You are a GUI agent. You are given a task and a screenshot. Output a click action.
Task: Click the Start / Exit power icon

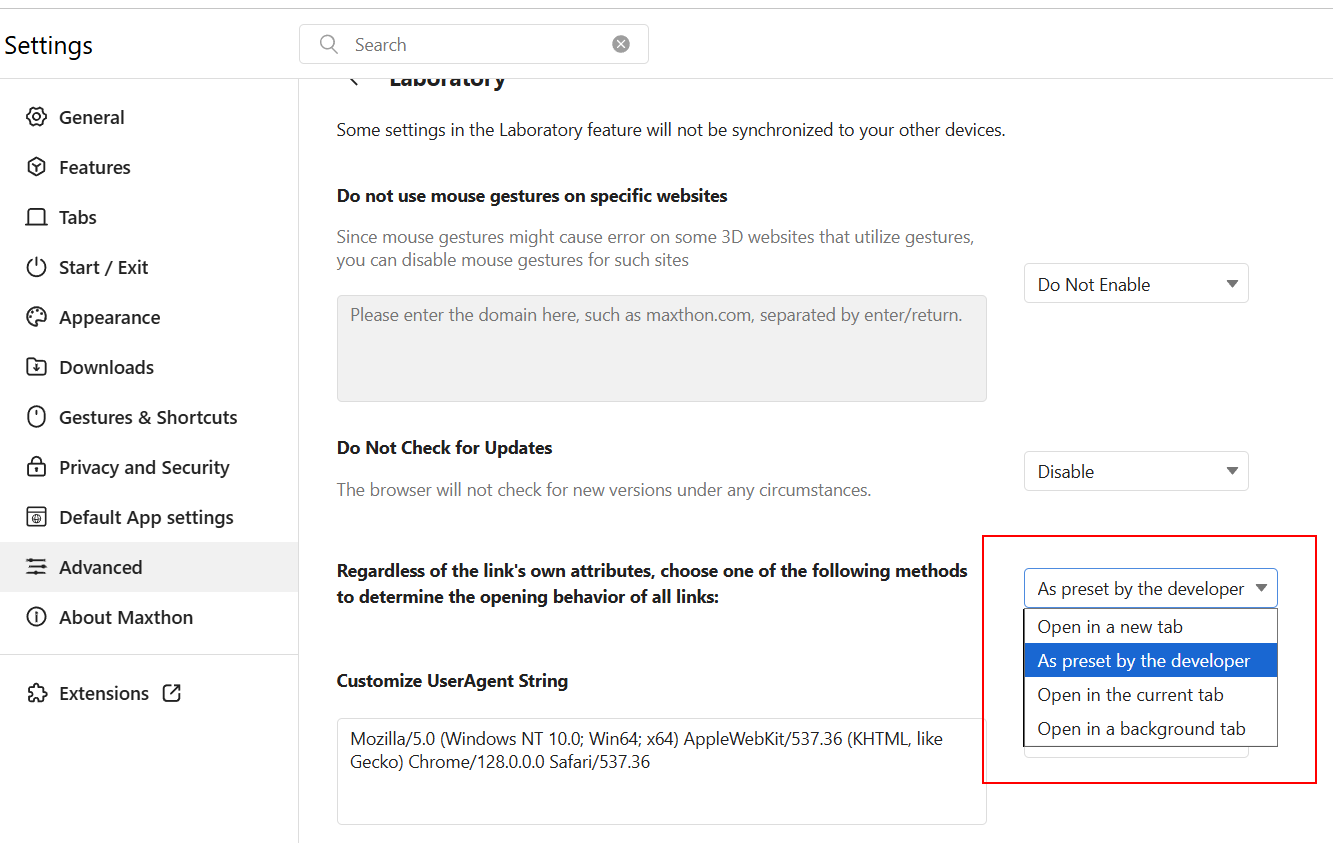click(x=37, y=267)
